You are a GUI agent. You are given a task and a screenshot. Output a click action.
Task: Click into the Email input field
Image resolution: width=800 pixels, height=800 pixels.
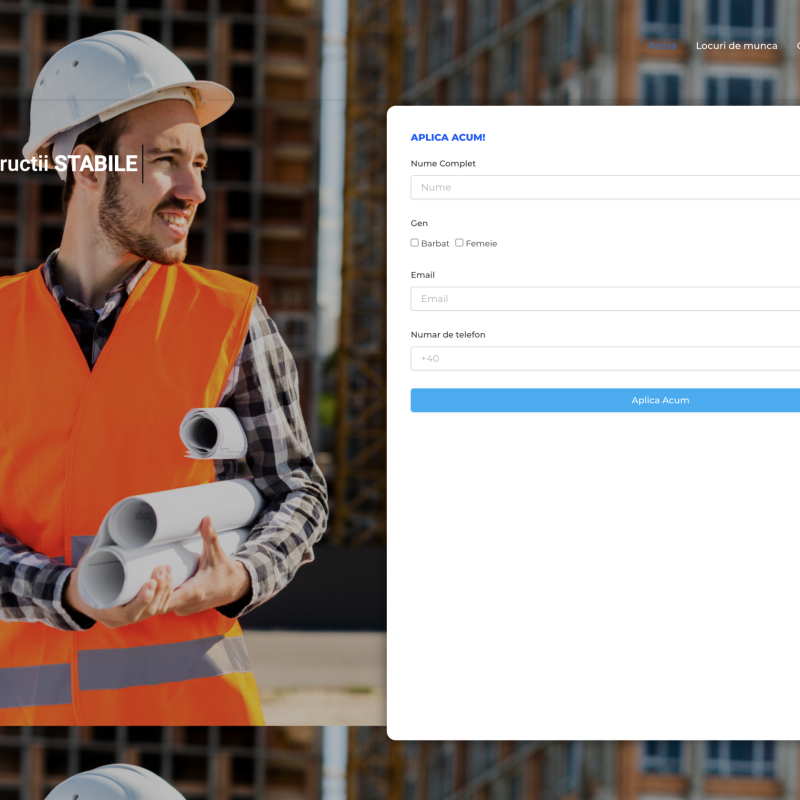605,299
